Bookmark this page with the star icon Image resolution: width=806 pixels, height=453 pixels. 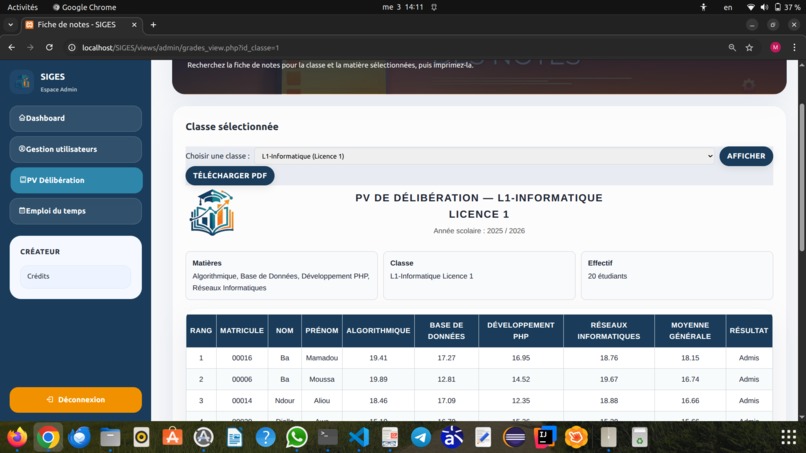(749, 47)
